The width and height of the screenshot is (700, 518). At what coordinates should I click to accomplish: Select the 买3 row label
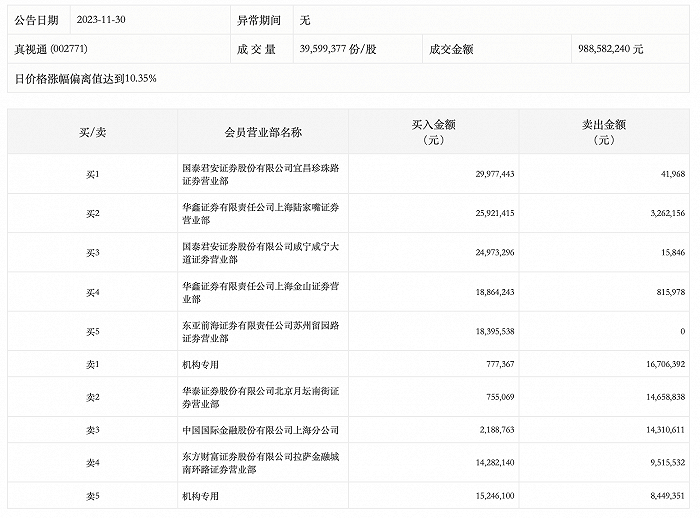tap(92, 253)
